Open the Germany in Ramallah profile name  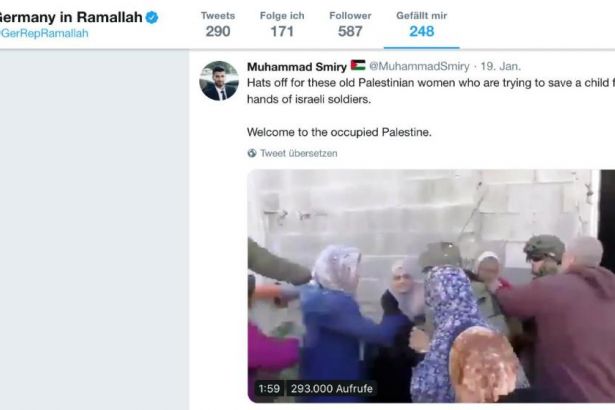(68, 17)
